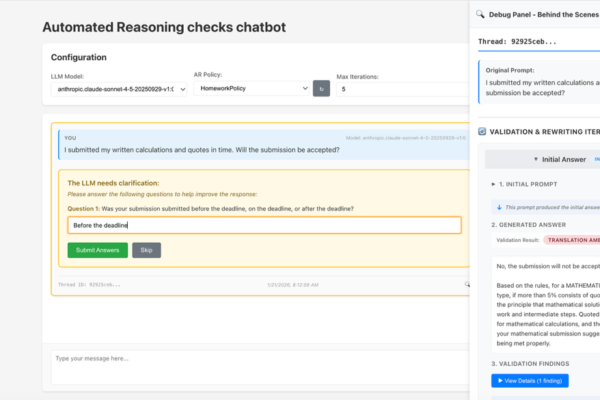Screen dimensions: 600x400
Task: Click the Submit Answers button
Action: pyautogui.click(x=98, y=250)
